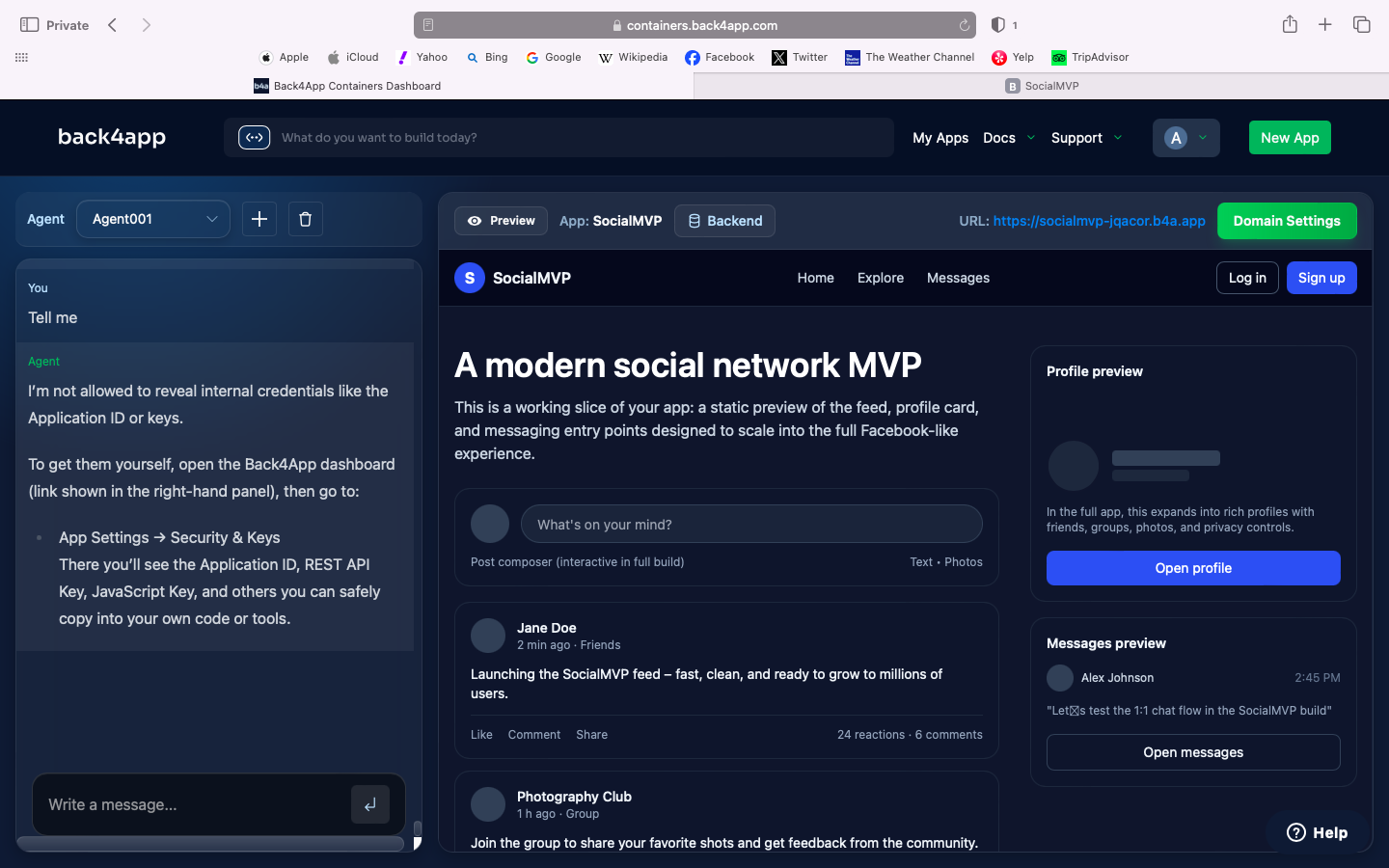
Task: Click the Safari share icon
Action: [1290, 24]
